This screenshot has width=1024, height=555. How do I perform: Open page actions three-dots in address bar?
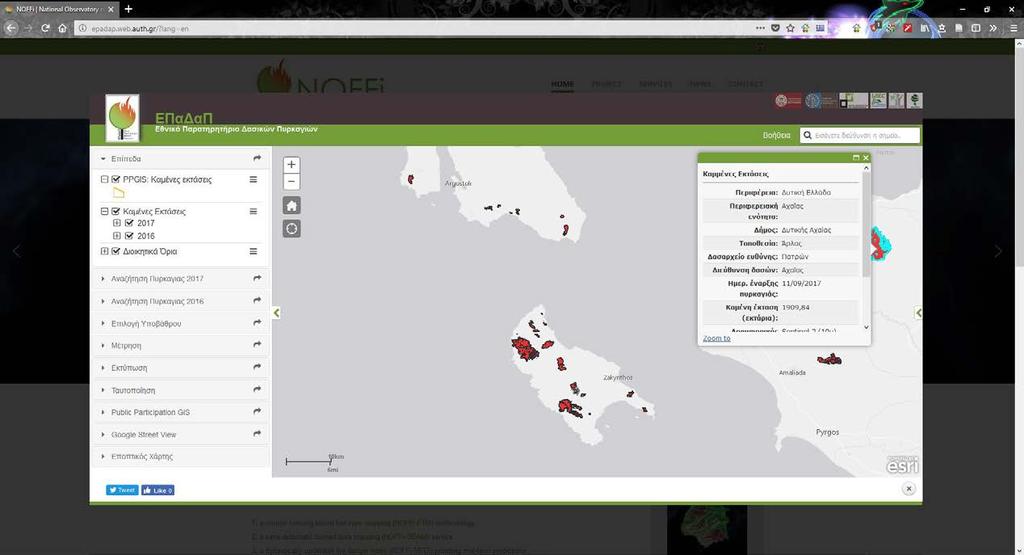(760, 28)
